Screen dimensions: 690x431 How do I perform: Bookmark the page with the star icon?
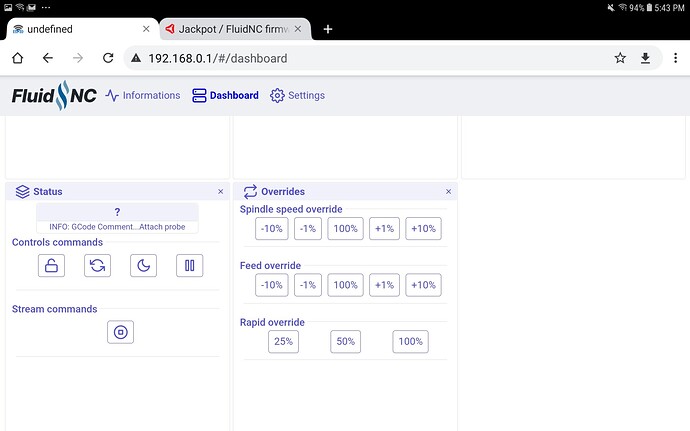tap(620, 58)
